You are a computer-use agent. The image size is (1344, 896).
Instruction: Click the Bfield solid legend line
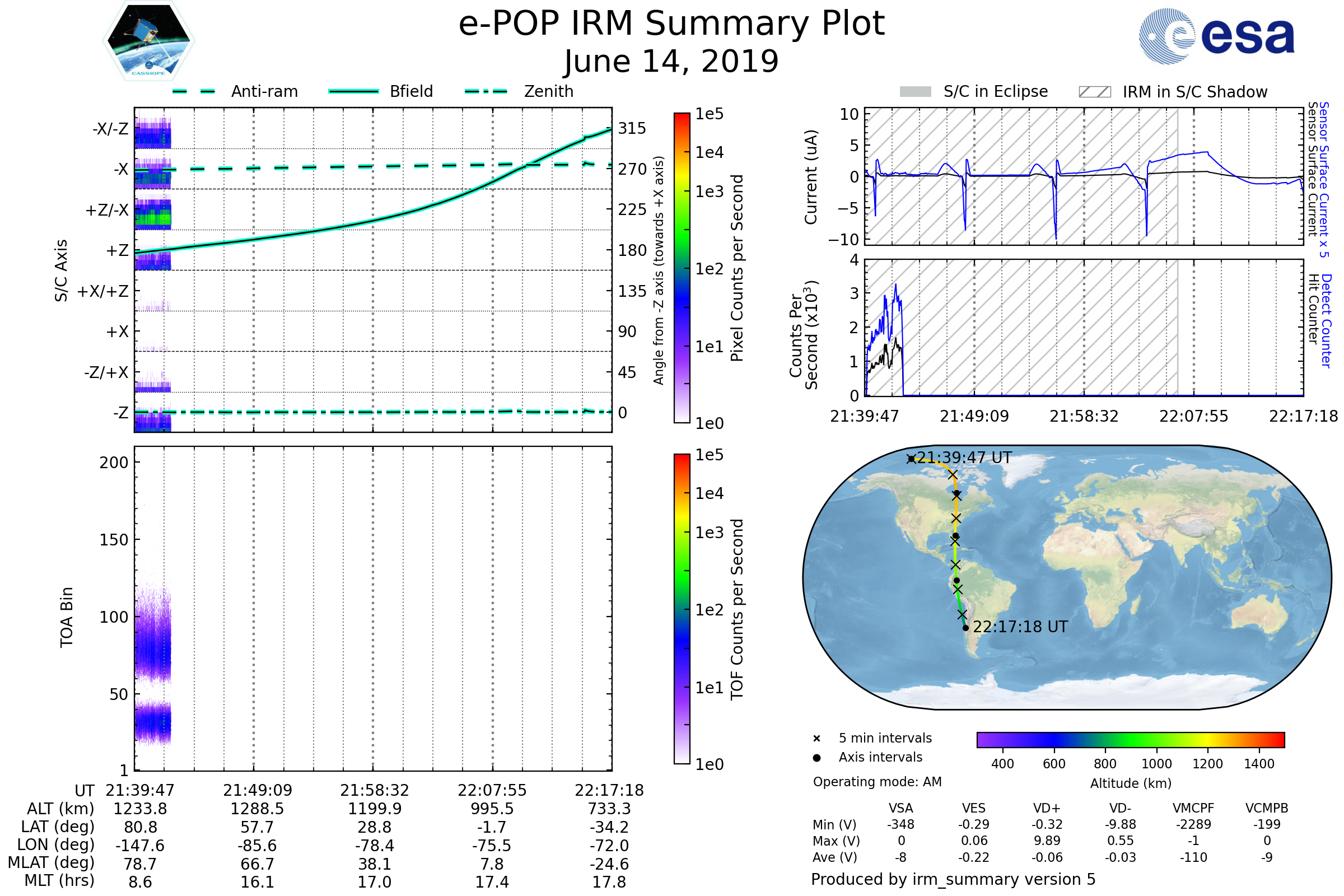point(353,91)
